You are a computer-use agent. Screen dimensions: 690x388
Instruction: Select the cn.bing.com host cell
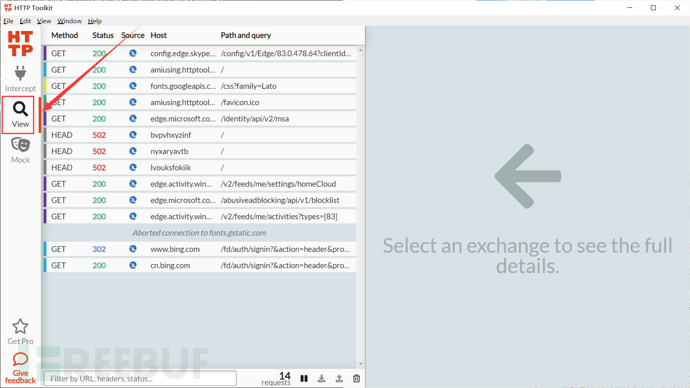point(170,265)
